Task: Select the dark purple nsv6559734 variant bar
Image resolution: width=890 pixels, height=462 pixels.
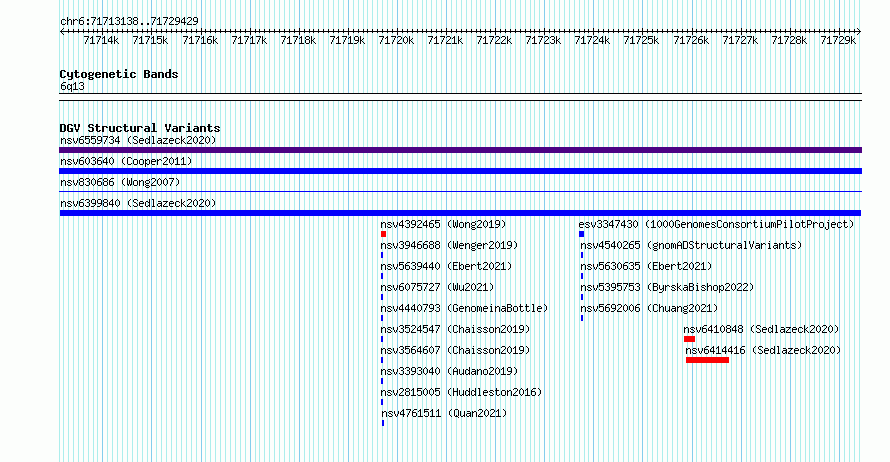Action: click(x=460, y=150)
